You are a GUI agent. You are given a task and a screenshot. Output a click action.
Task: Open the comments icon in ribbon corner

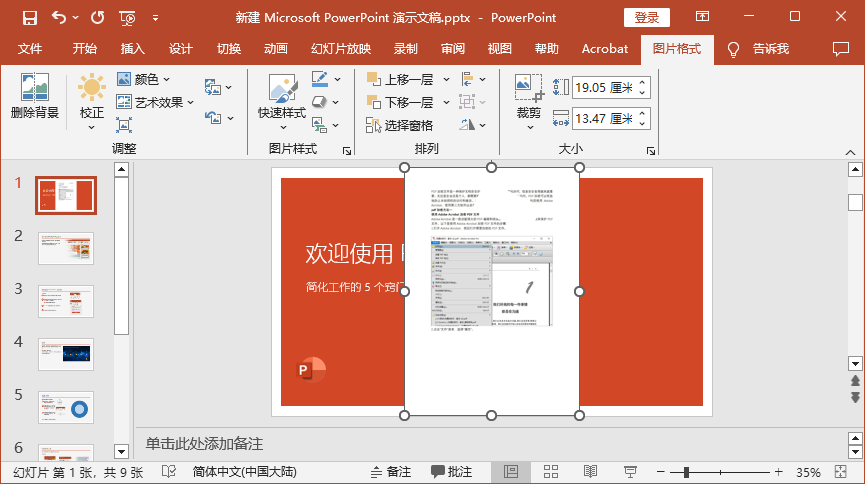pos(841,49)
